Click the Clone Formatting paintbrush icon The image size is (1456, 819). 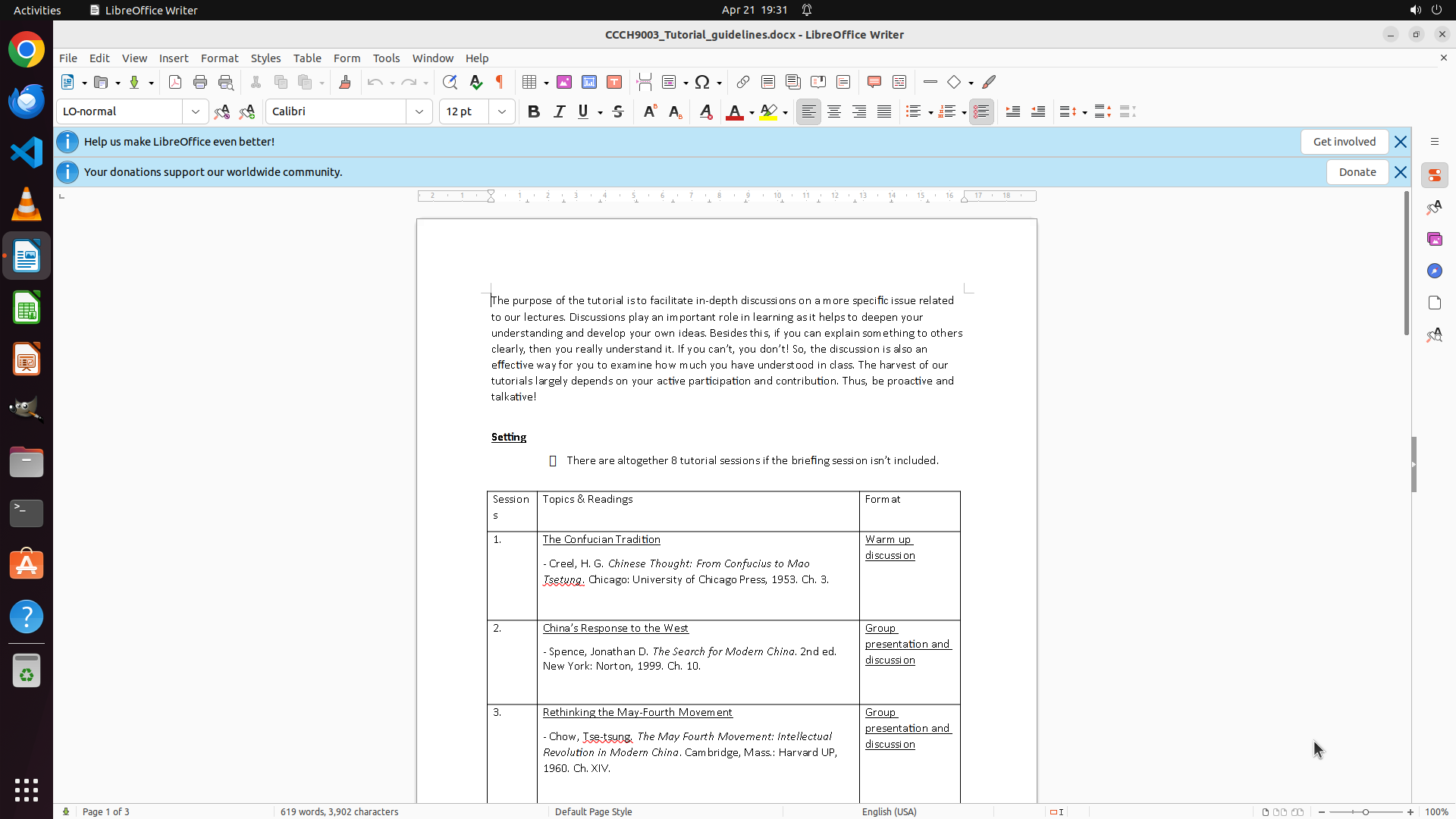point(345,82)
